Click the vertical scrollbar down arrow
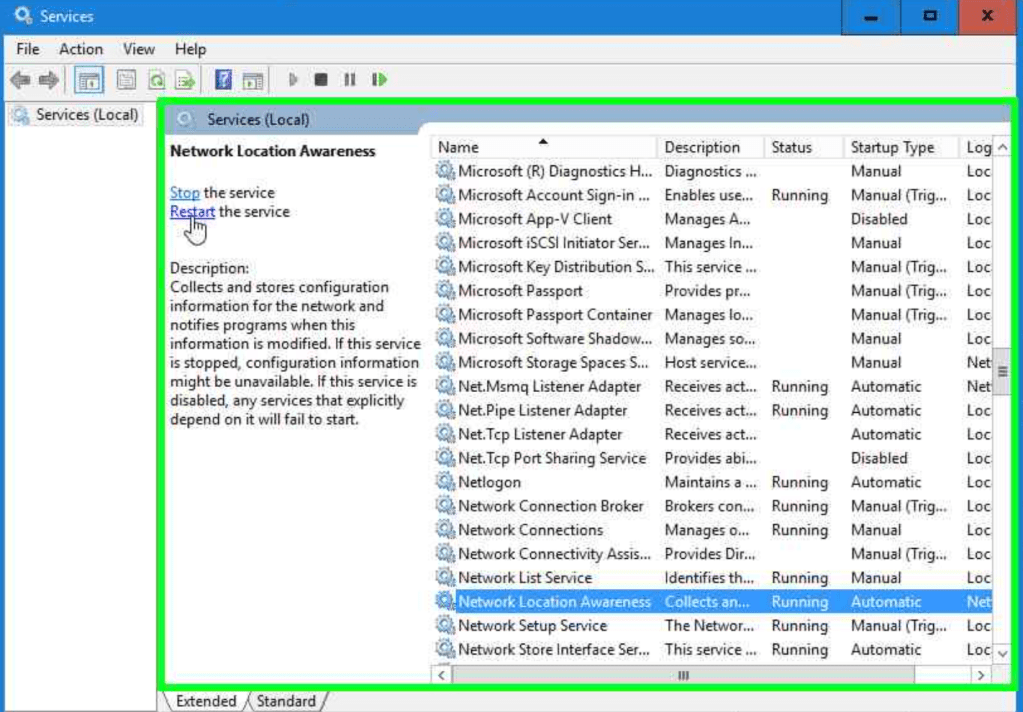 1003,652
